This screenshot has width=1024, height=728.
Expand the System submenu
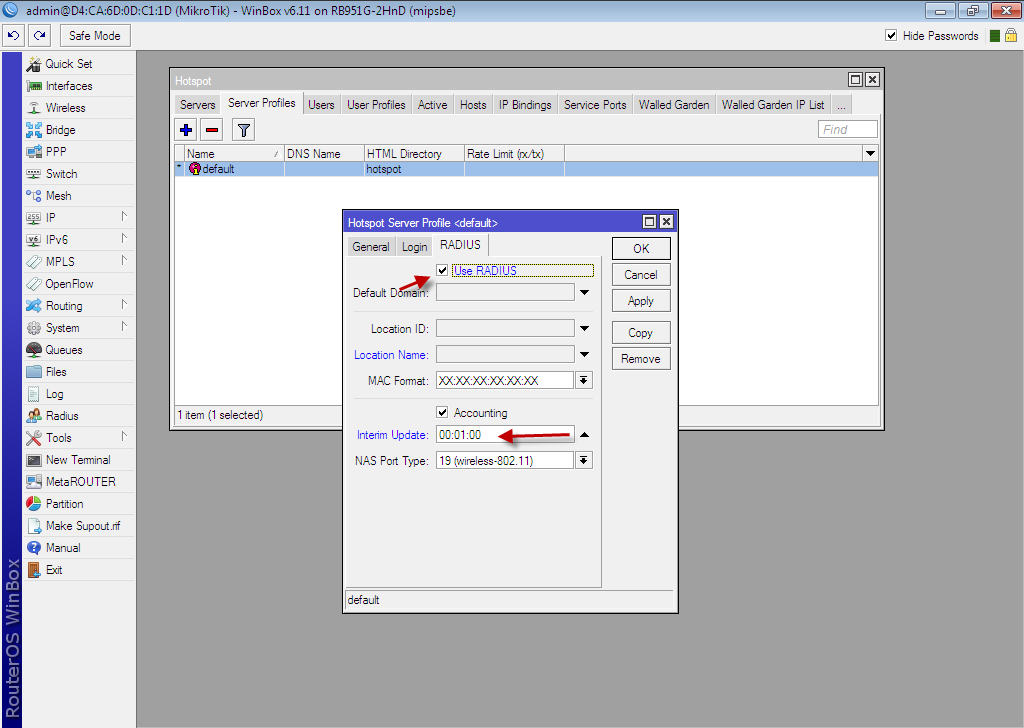[124, 327]
